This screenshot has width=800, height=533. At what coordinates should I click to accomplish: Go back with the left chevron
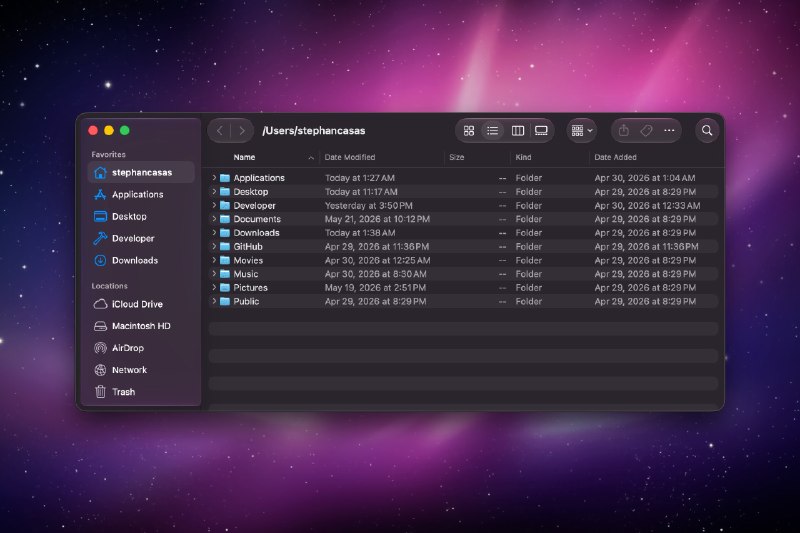220,131
